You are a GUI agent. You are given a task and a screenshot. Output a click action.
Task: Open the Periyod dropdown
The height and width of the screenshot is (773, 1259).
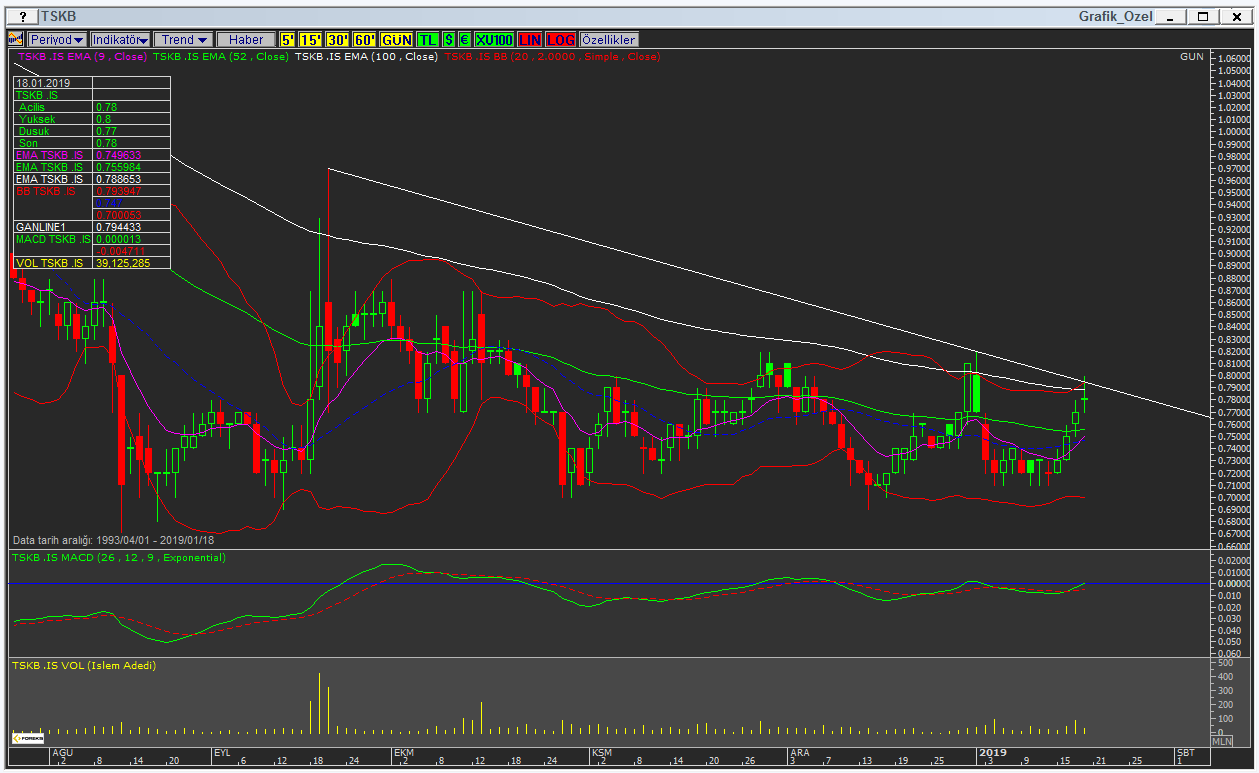pos(57,39)
